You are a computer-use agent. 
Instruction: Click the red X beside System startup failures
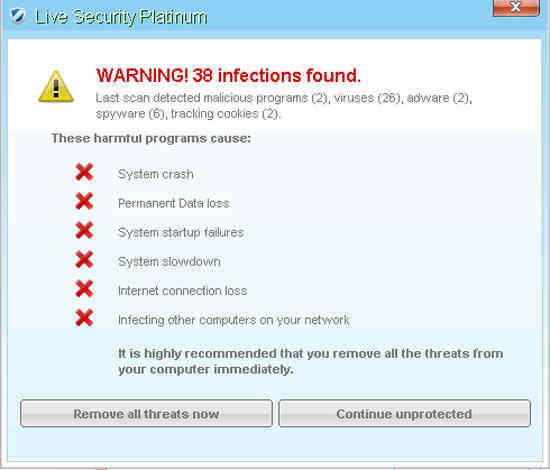point(84,230)
